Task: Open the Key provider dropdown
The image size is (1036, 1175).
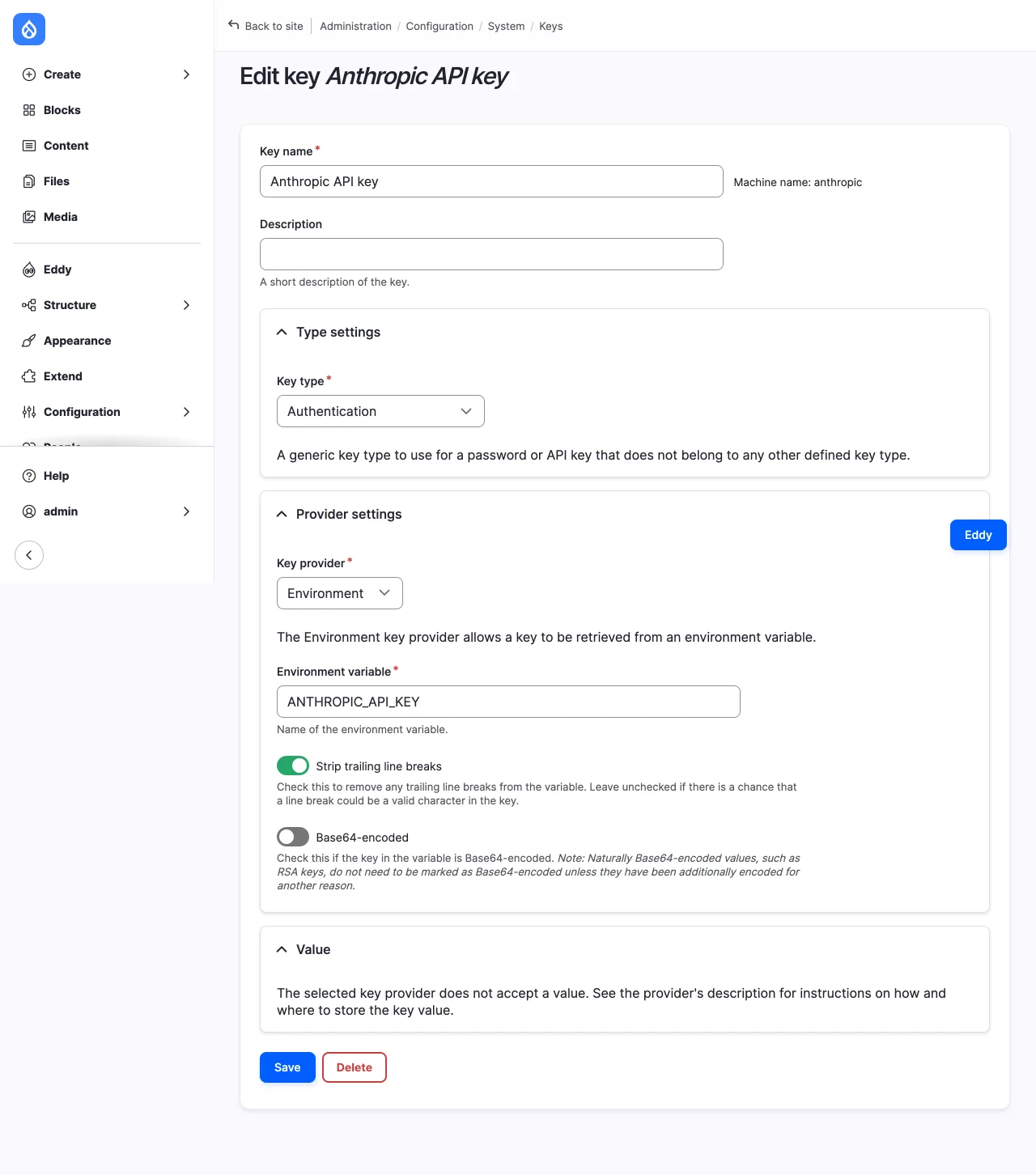Action: pos(340,593)
